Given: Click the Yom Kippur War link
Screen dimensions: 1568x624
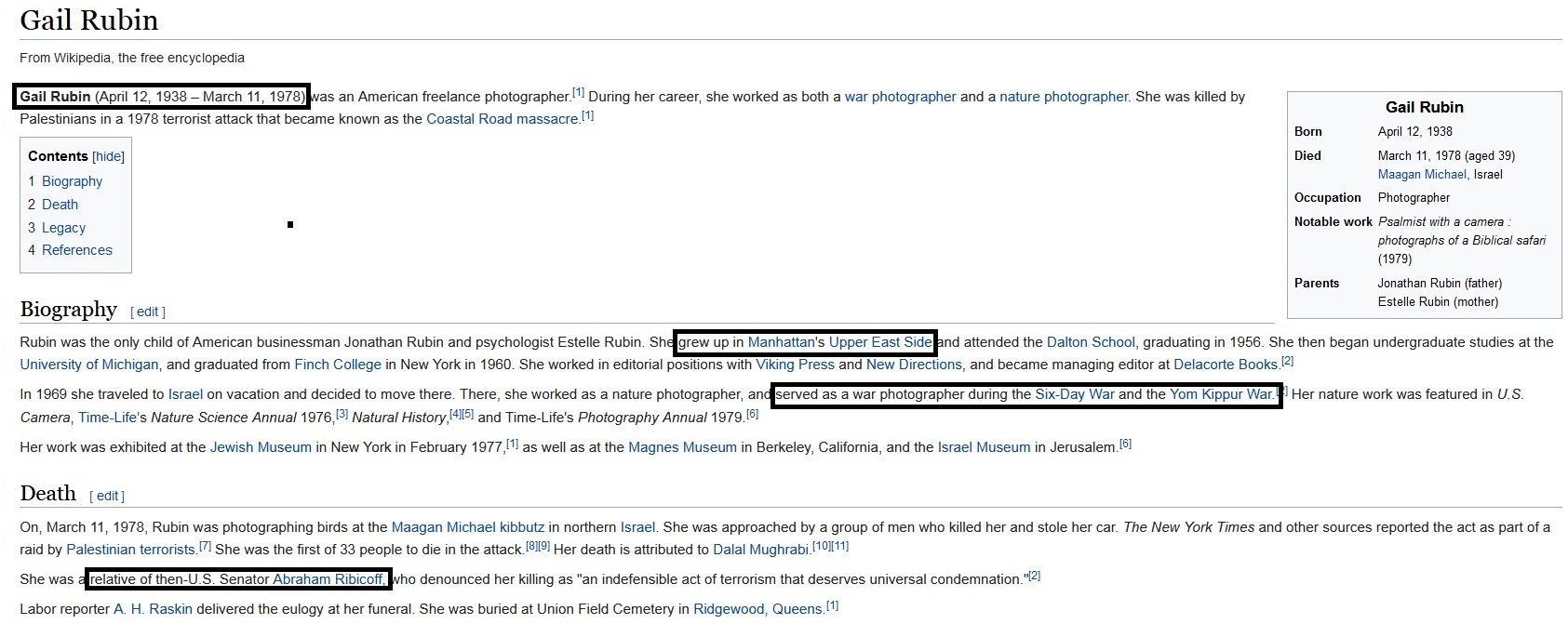Looking at the screenshot, I should (x=1221, y=394).
